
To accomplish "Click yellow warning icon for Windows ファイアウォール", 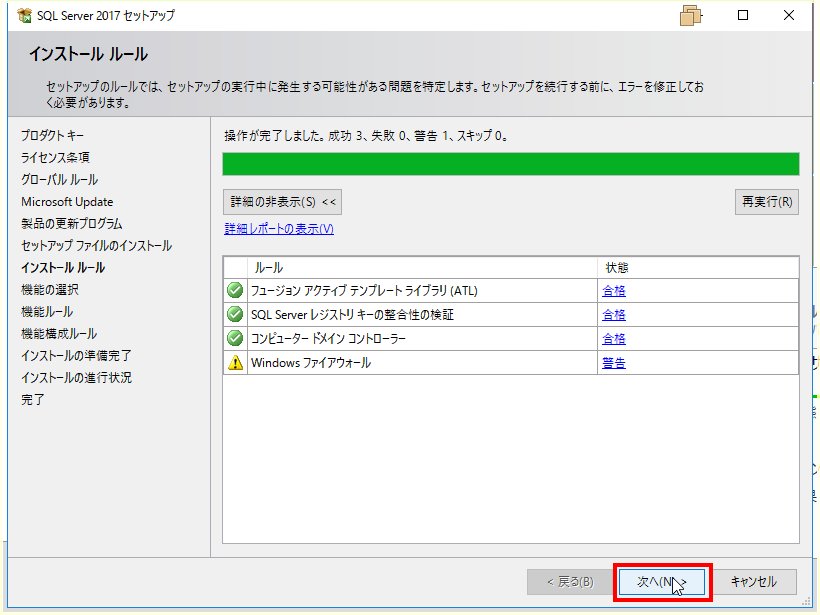I will (x=235, y=362).
